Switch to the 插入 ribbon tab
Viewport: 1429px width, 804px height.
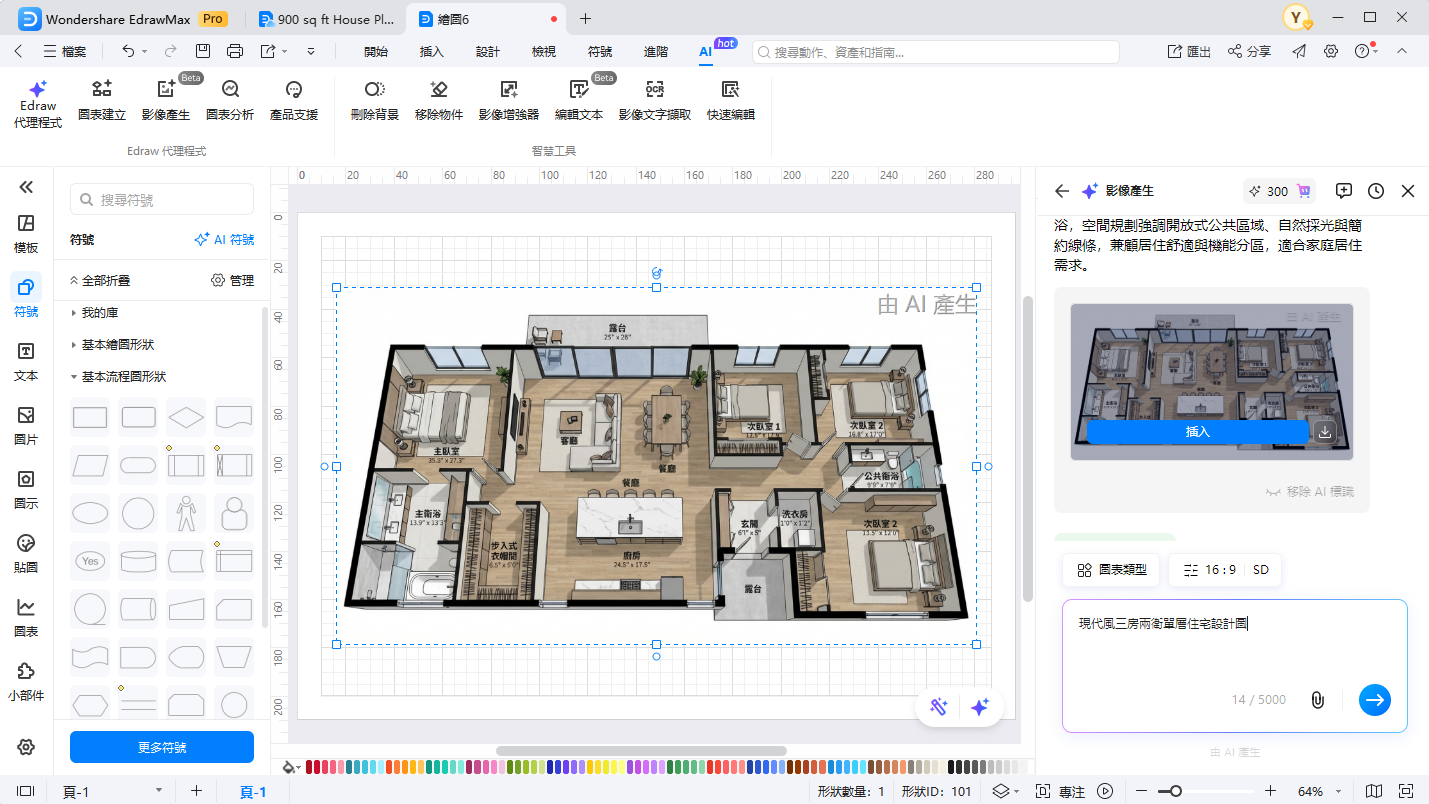pos(431,51)
